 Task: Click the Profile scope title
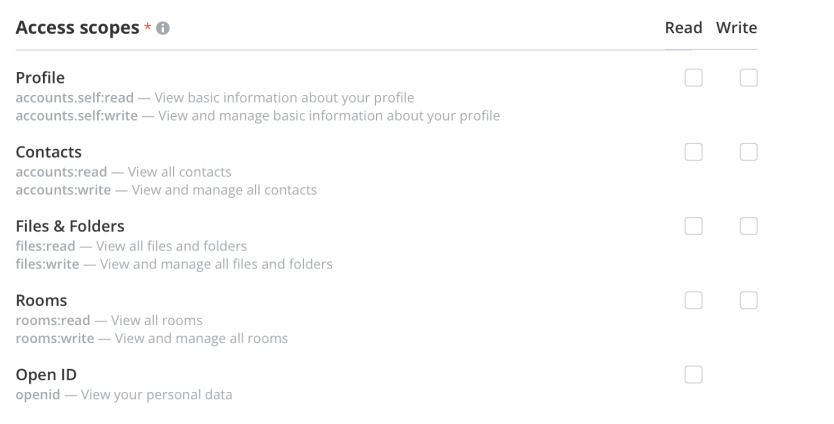point(40,77)
